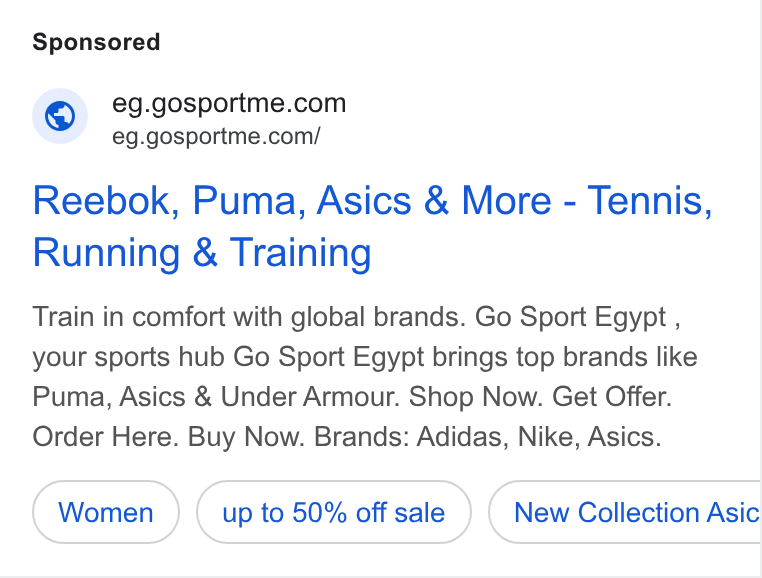Click the blue globe favicon icon
762x578 pixels.
[60, 116]
